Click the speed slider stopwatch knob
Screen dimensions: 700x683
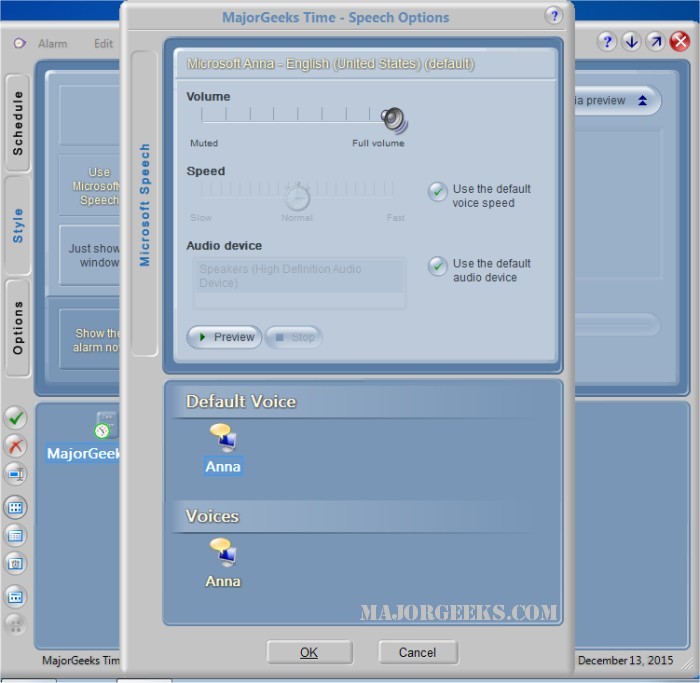(297, 196)
